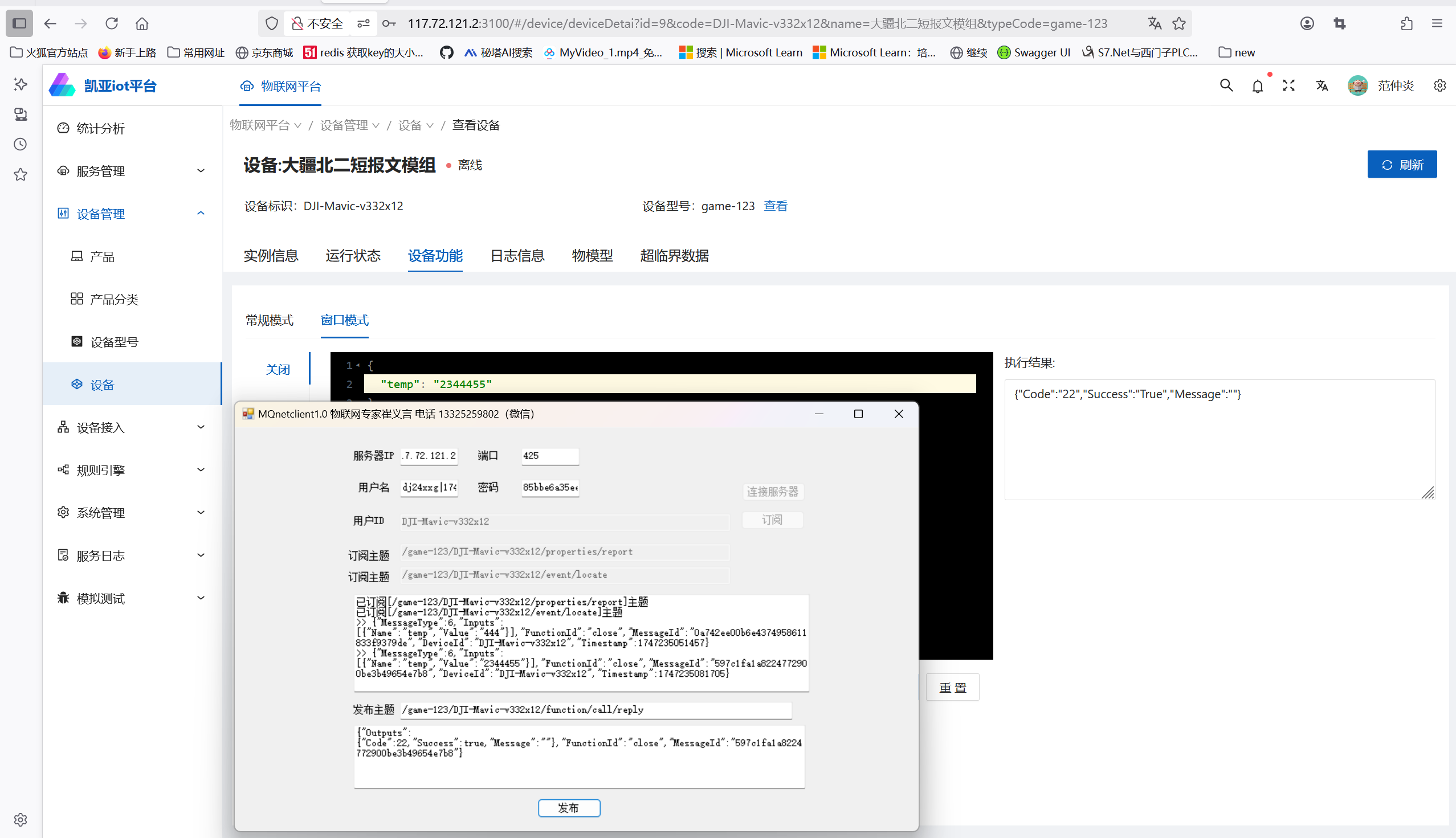Click the search magnifier icon in header
The height and width of the screenshot is (838, 1456).
tap(1226, 86)
